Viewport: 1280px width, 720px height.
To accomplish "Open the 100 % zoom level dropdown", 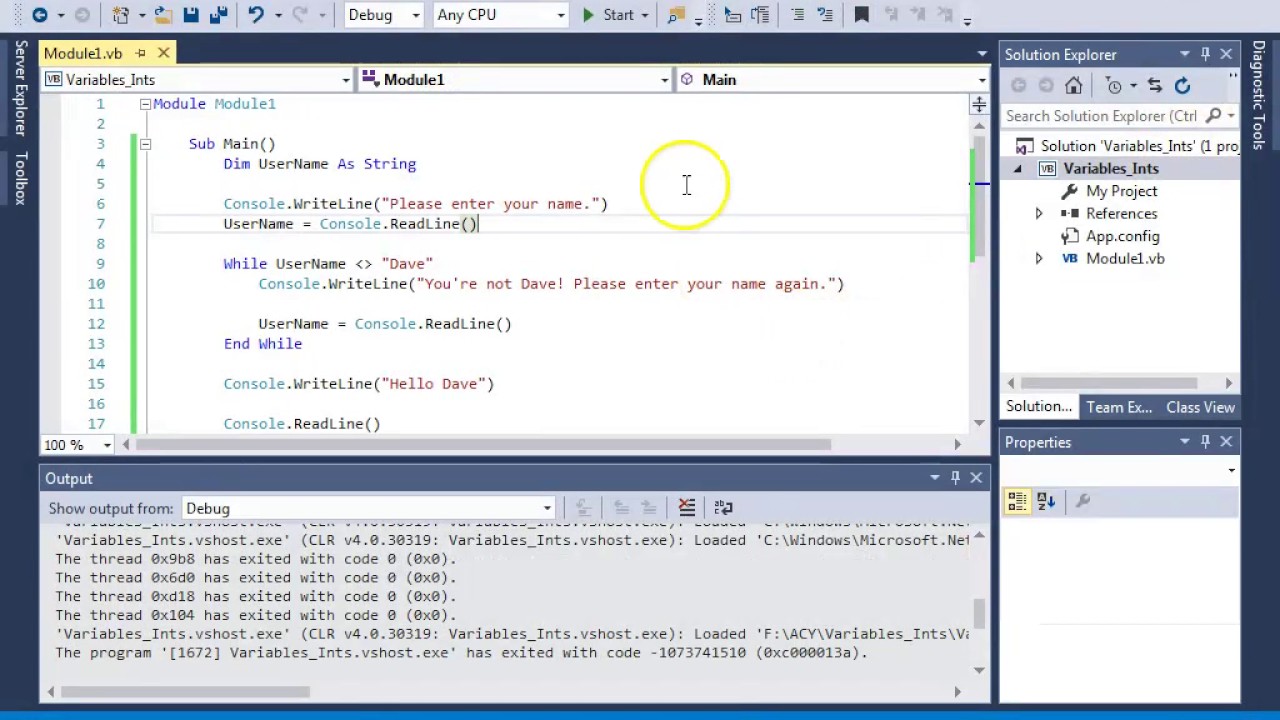I will pos(108,445).
